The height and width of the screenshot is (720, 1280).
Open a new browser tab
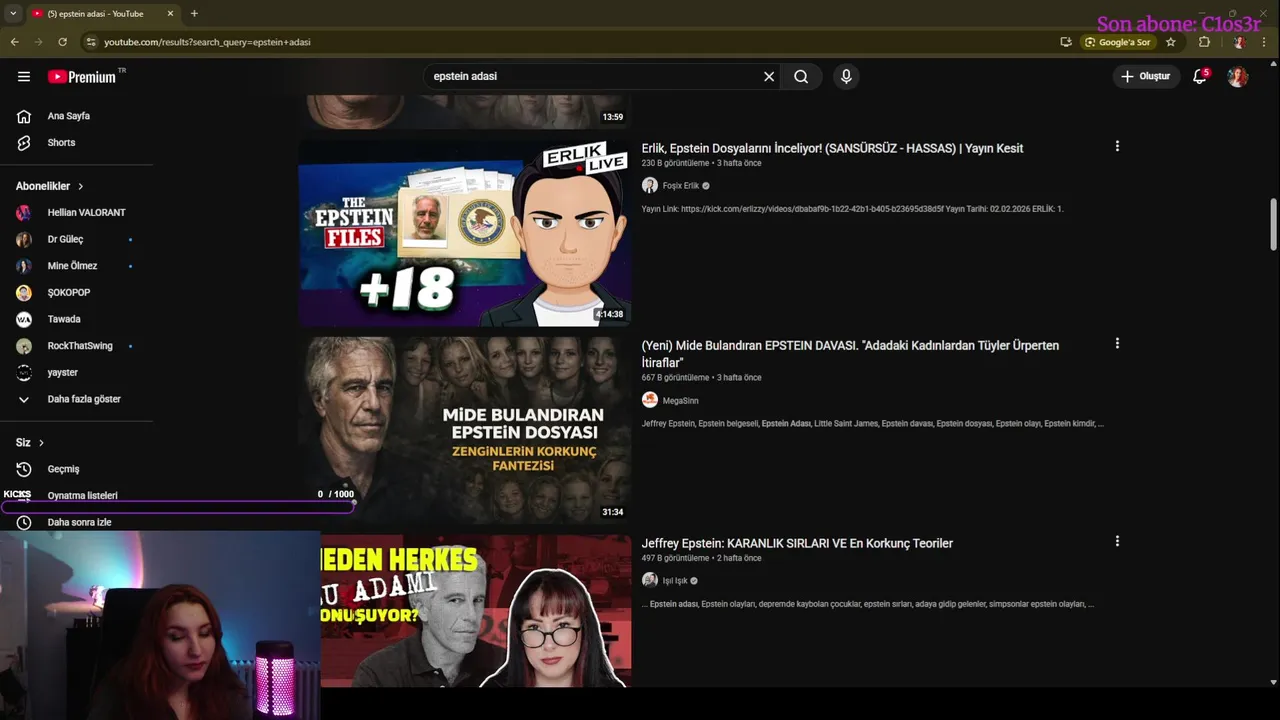tap(194, 14)
